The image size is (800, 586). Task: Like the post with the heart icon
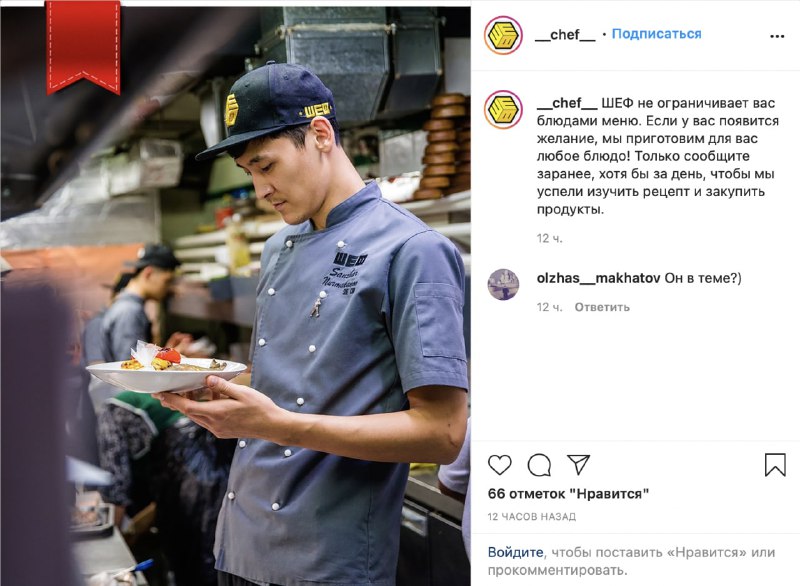point(499,465)
